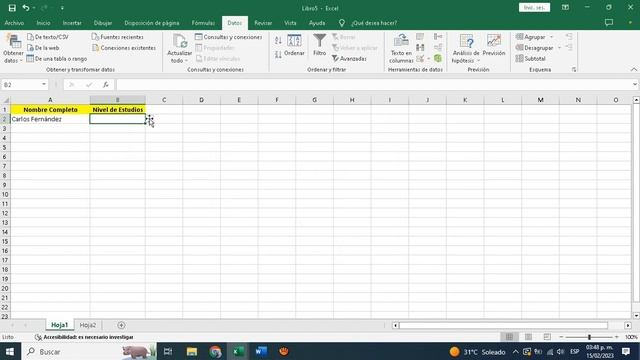640x360 pixels.
Task: Open the green data model cube icon
Action: pos(438,59)
